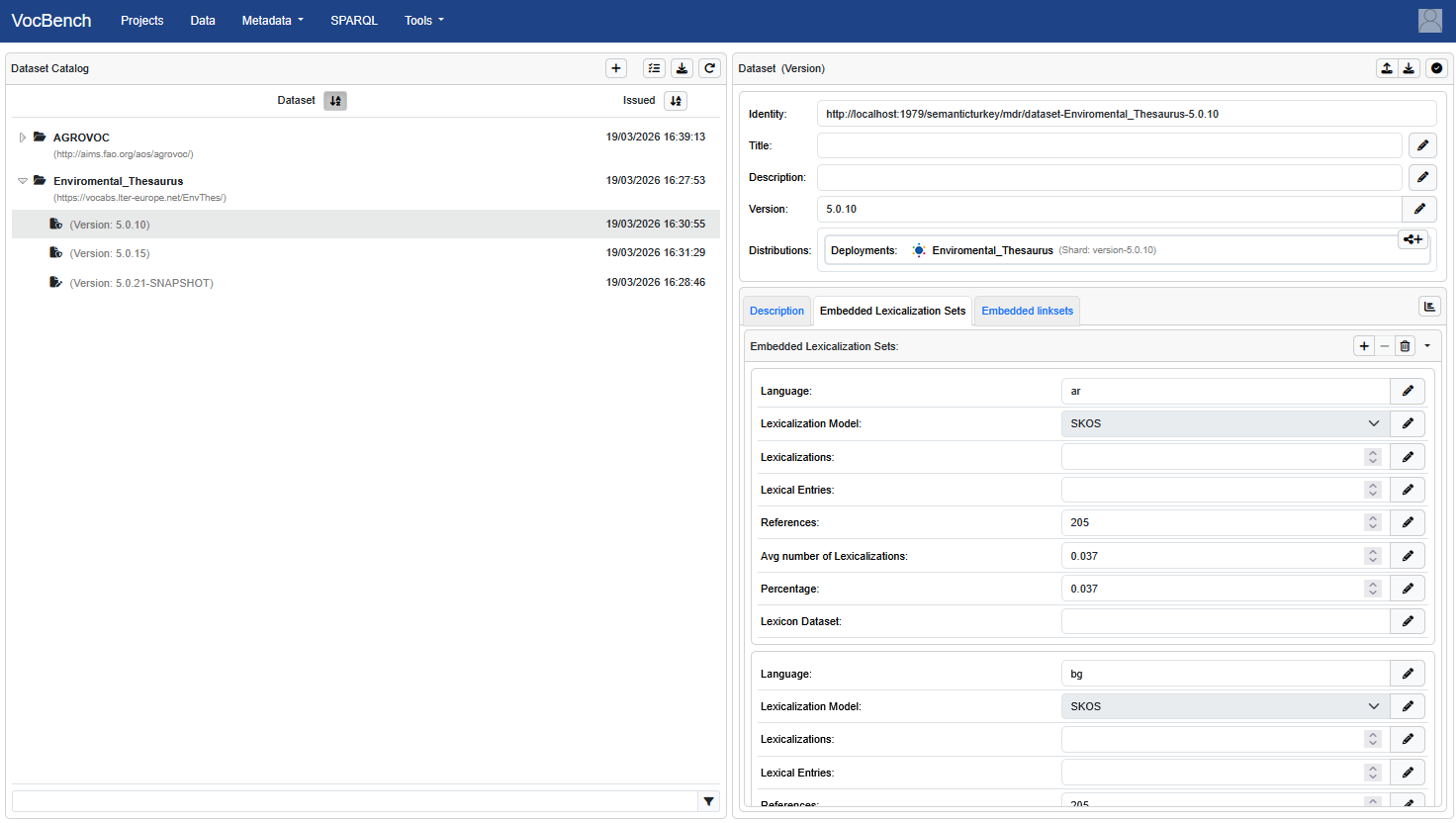Go to VocBench home logo
The image size is (1456, 823).
(x=51, y=21)
